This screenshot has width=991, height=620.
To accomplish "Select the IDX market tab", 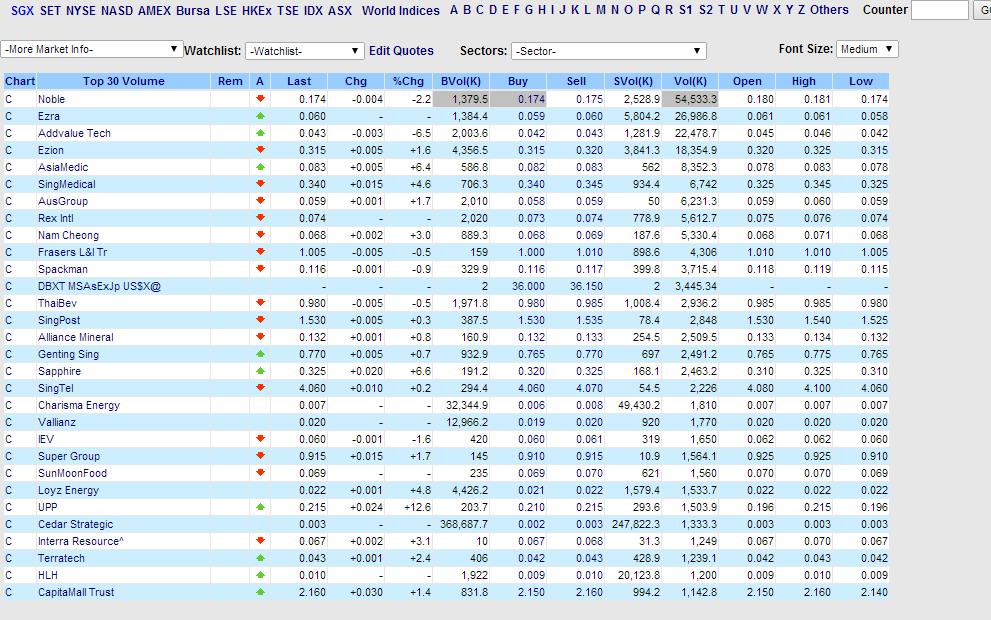I will pos(313,11).
